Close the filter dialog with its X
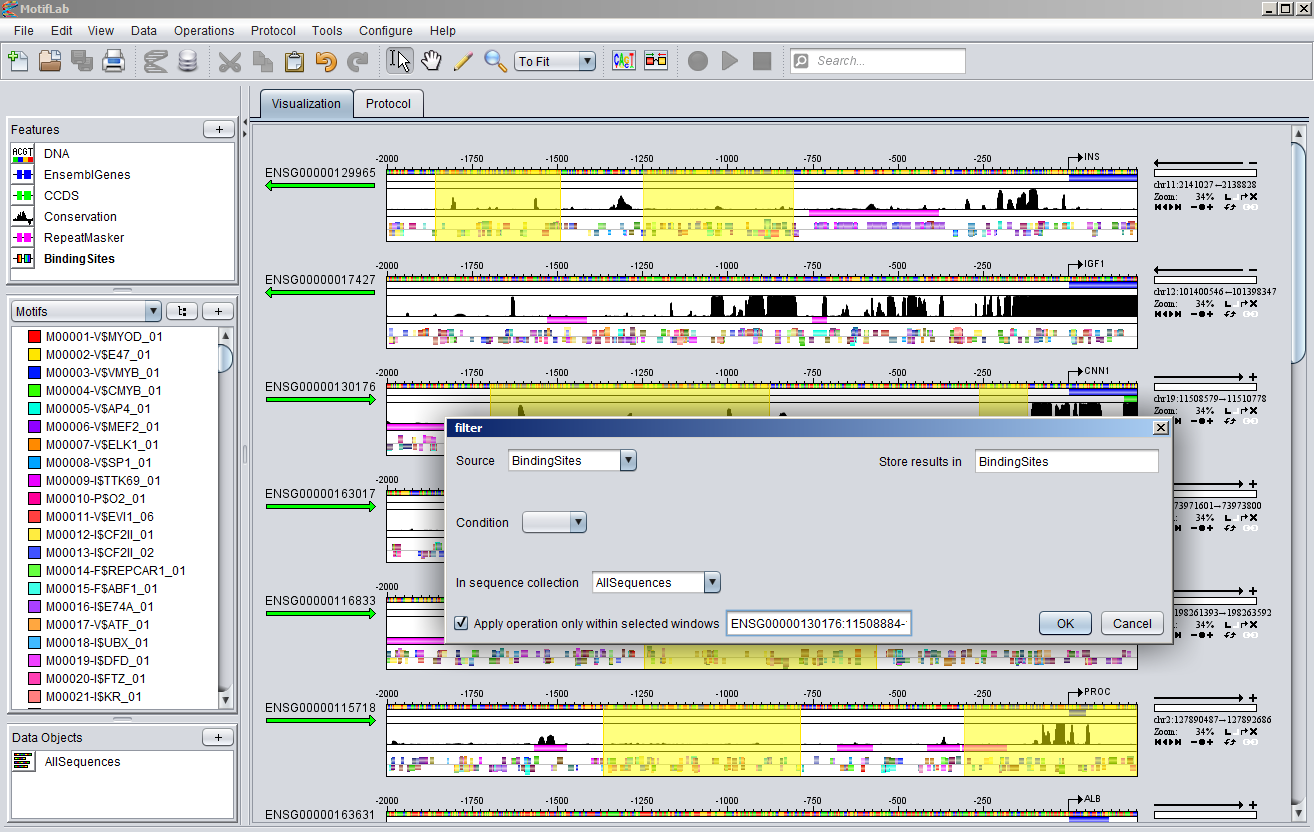The height and width of the screenshot is (832, 1314). point(1161,427)
